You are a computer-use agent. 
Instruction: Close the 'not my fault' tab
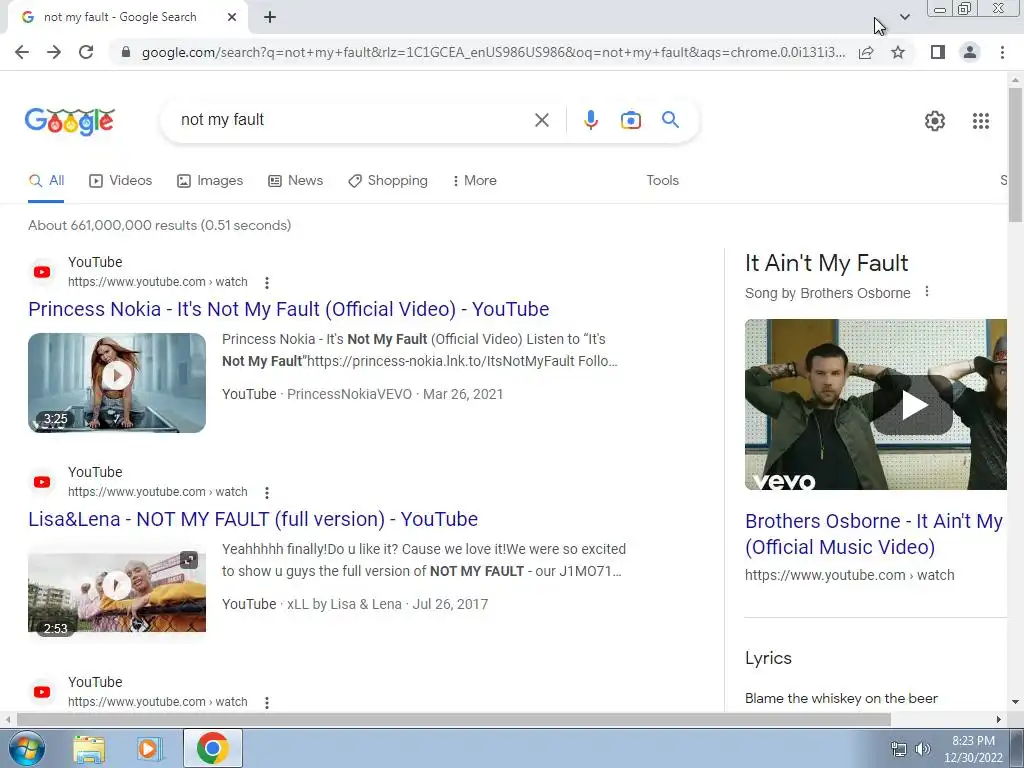pyautogui.click(x=232, y=18)
